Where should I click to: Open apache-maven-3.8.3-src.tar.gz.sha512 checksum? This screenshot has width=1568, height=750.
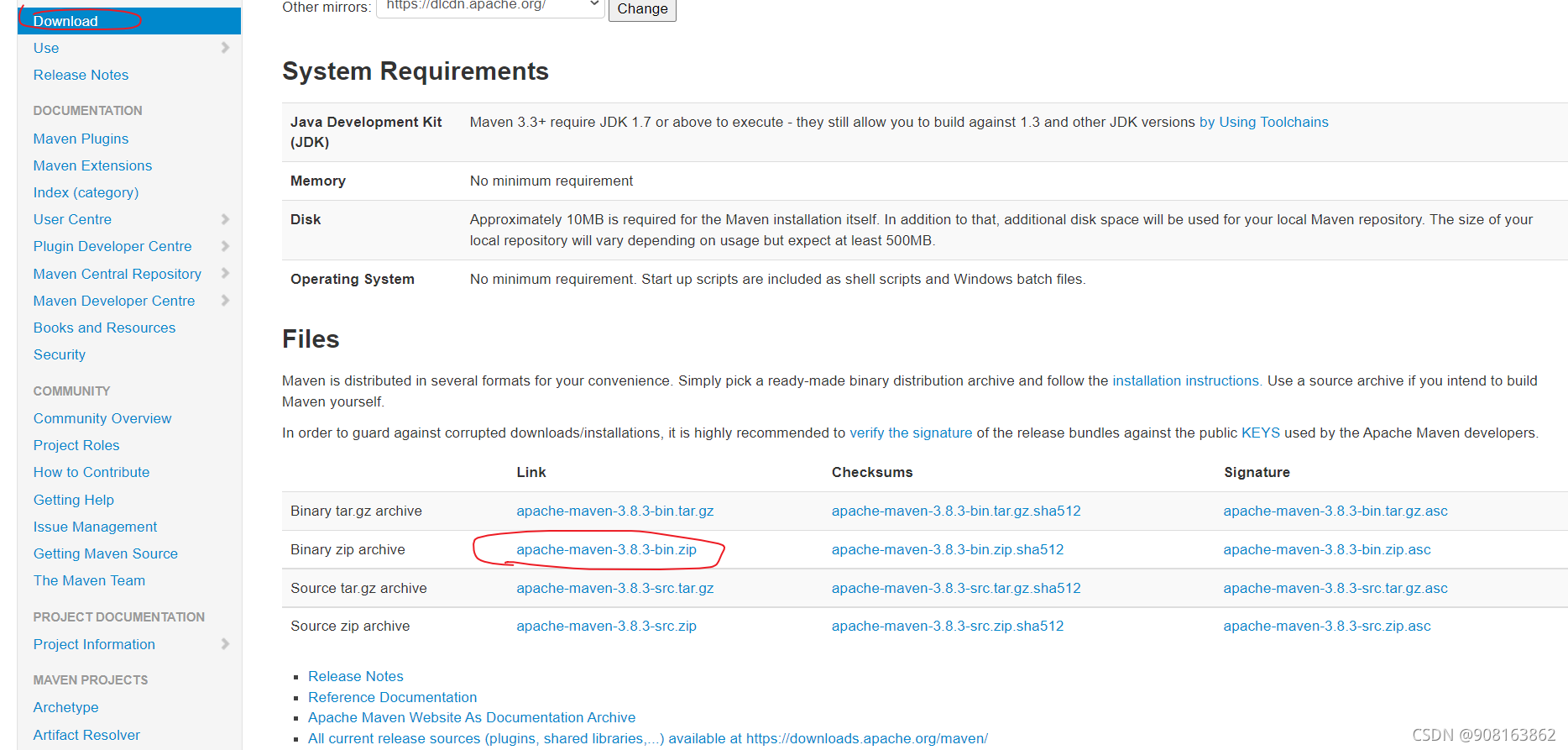click(956, 588)
